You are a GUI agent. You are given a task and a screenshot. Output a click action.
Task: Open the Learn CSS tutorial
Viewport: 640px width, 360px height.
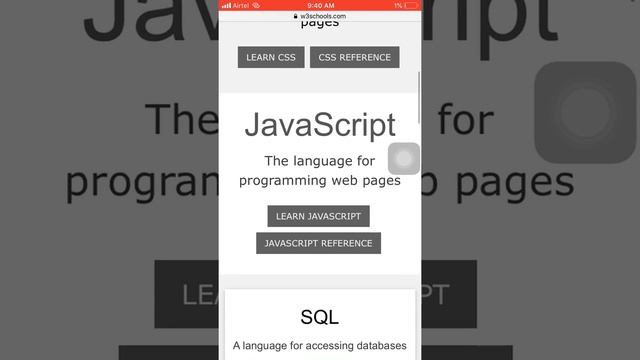click(271, 57)
